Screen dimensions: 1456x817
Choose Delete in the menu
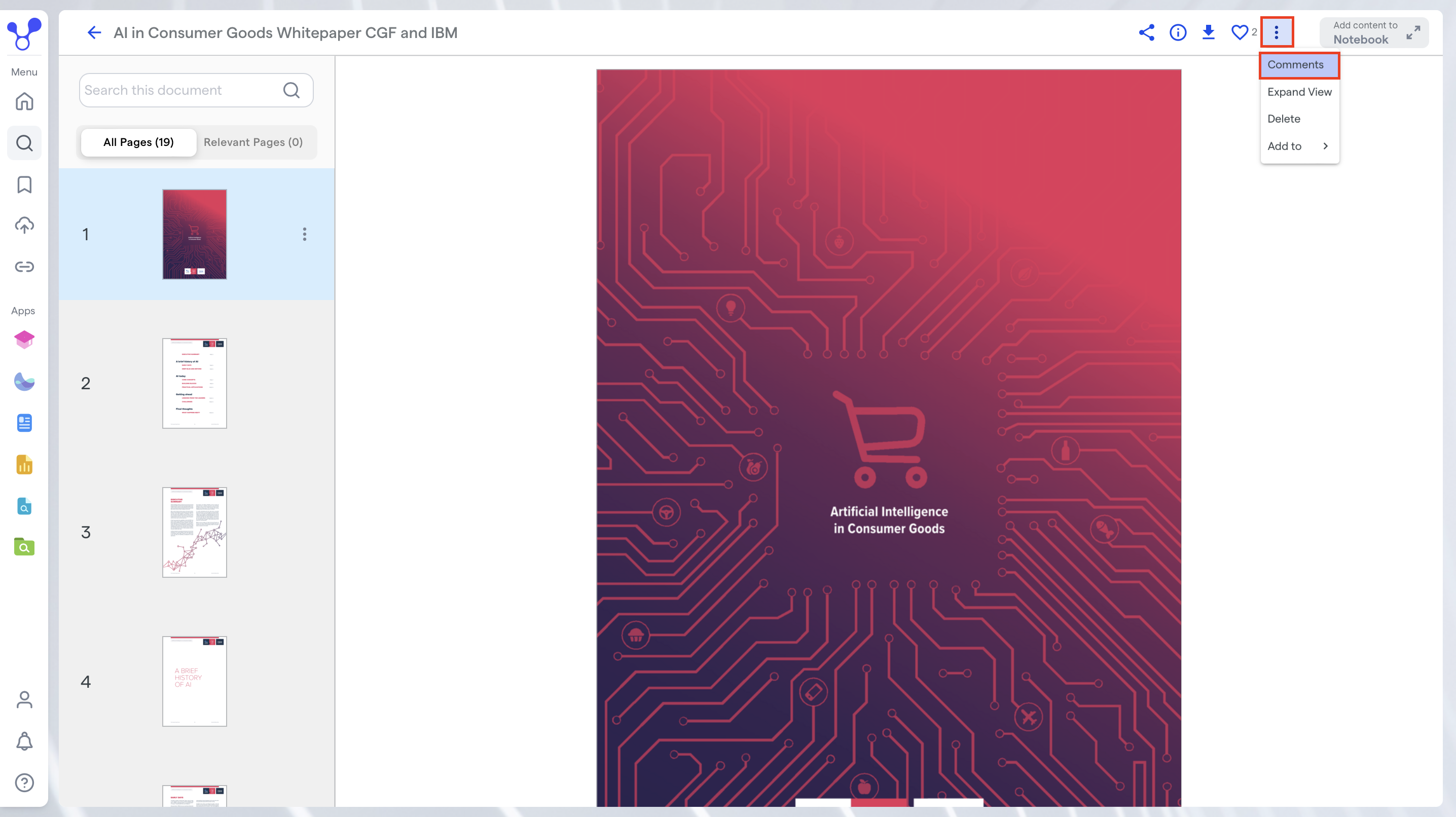[x=1299, y=119]
